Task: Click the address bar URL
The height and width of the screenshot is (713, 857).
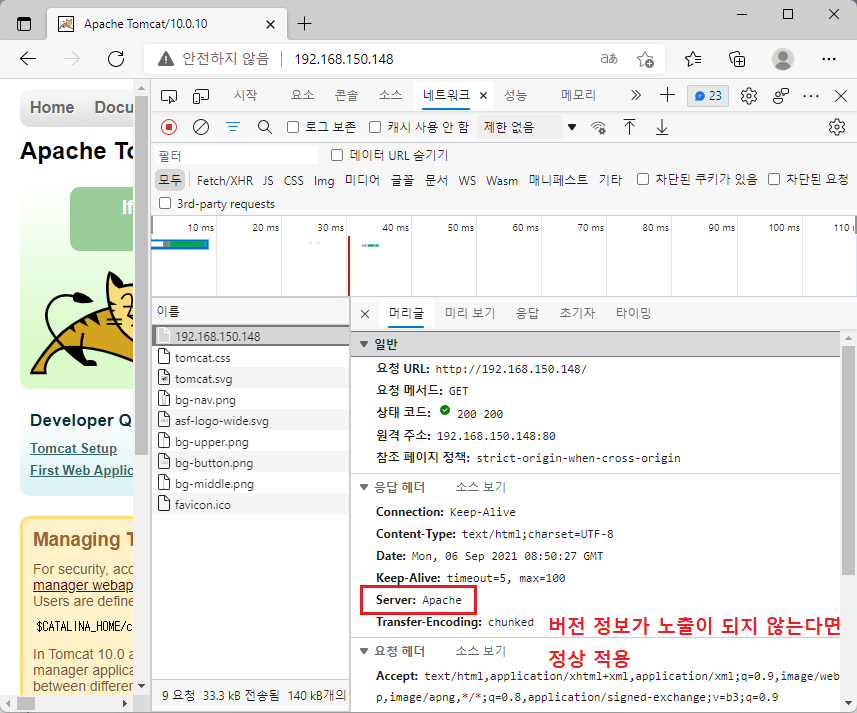Action: click(344, 58)
